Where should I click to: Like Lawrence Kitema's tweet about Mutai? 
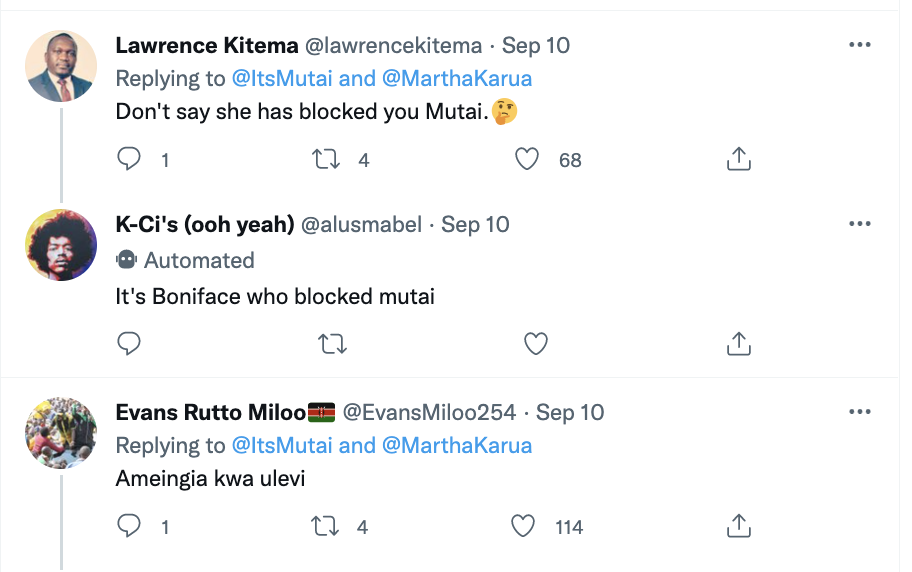point(527,159)
